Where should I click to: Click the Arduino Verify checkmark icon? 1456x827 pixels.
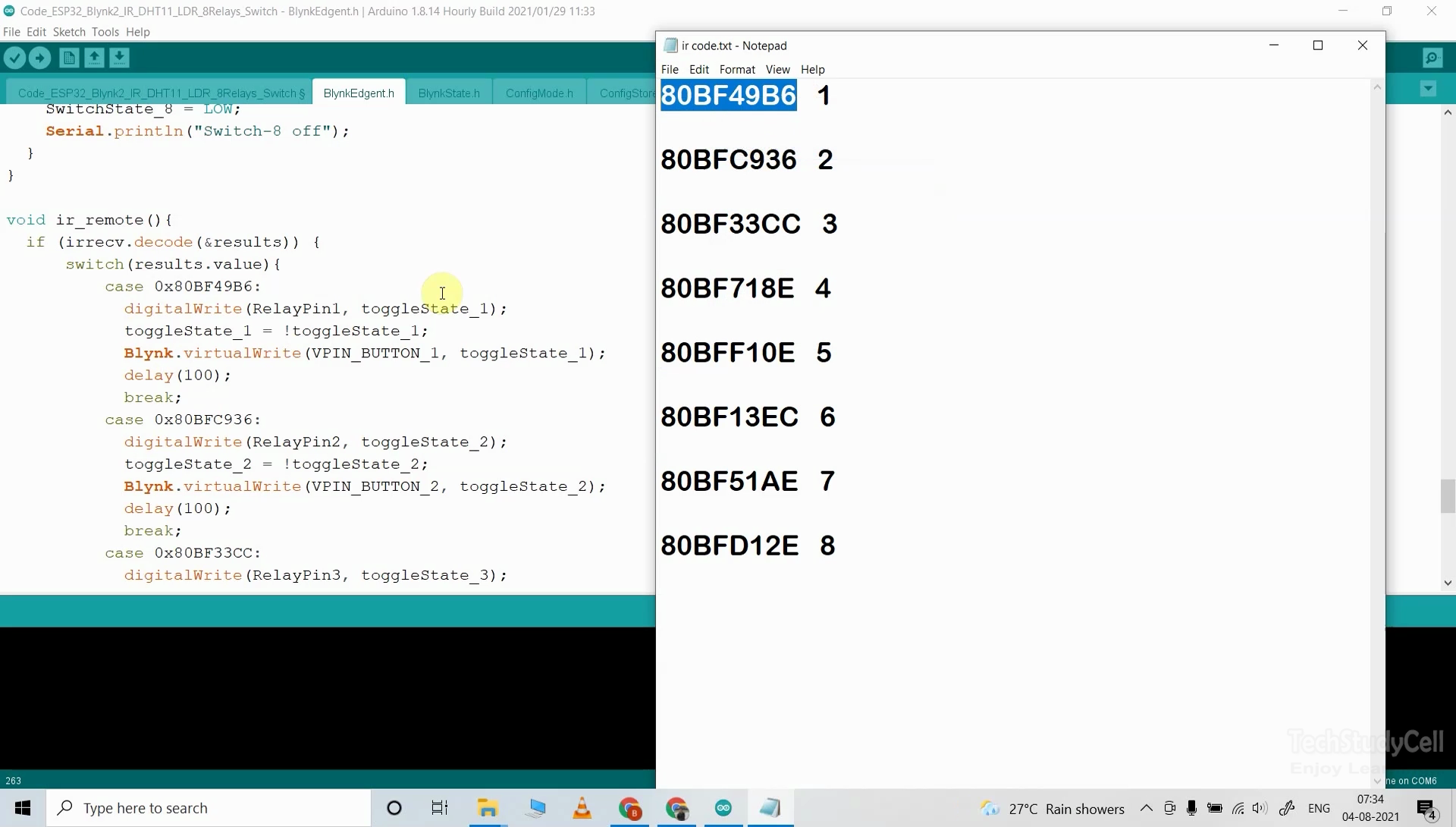coord(14,57)
